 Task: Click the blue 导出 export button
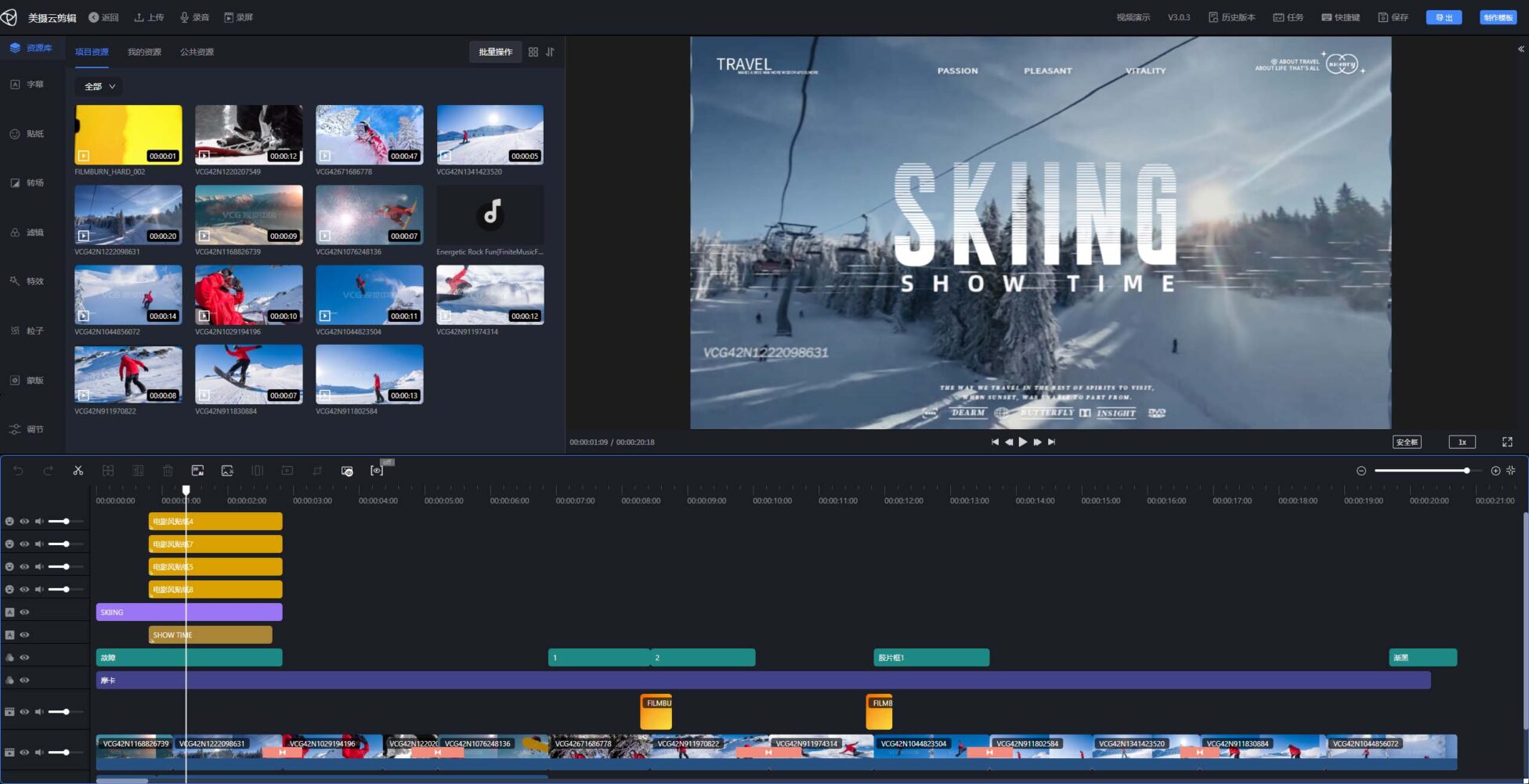pos(1444,17)
